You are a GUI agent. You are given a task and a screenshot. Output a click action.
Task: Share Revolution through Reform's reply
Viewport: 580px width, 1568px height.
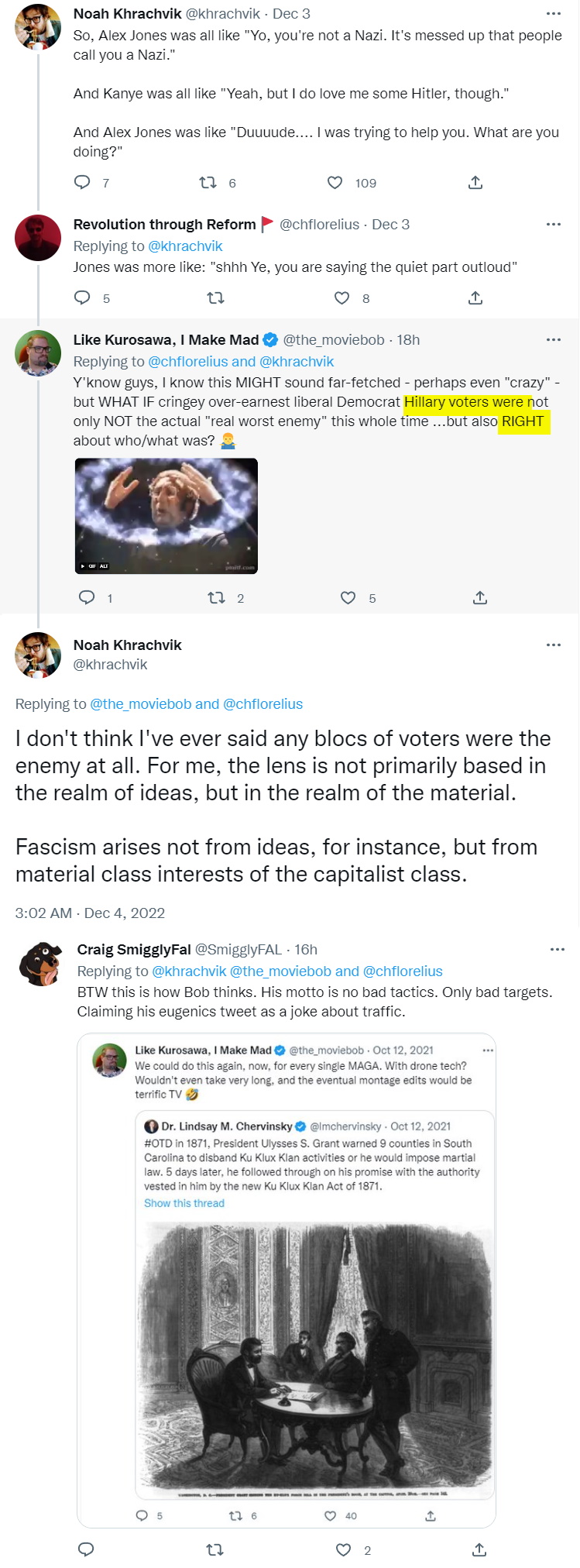pos(475,297)
